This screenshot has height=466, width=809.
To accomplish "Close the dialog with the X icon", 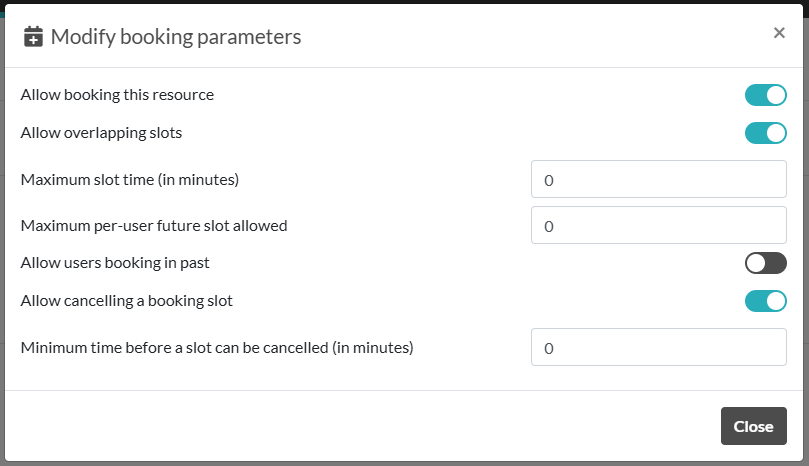I will 779,33.
